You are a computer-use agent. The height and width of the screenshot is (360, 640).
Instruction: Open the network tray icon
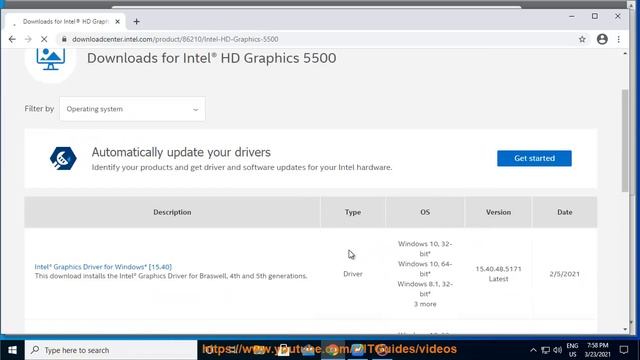[546, 350]
